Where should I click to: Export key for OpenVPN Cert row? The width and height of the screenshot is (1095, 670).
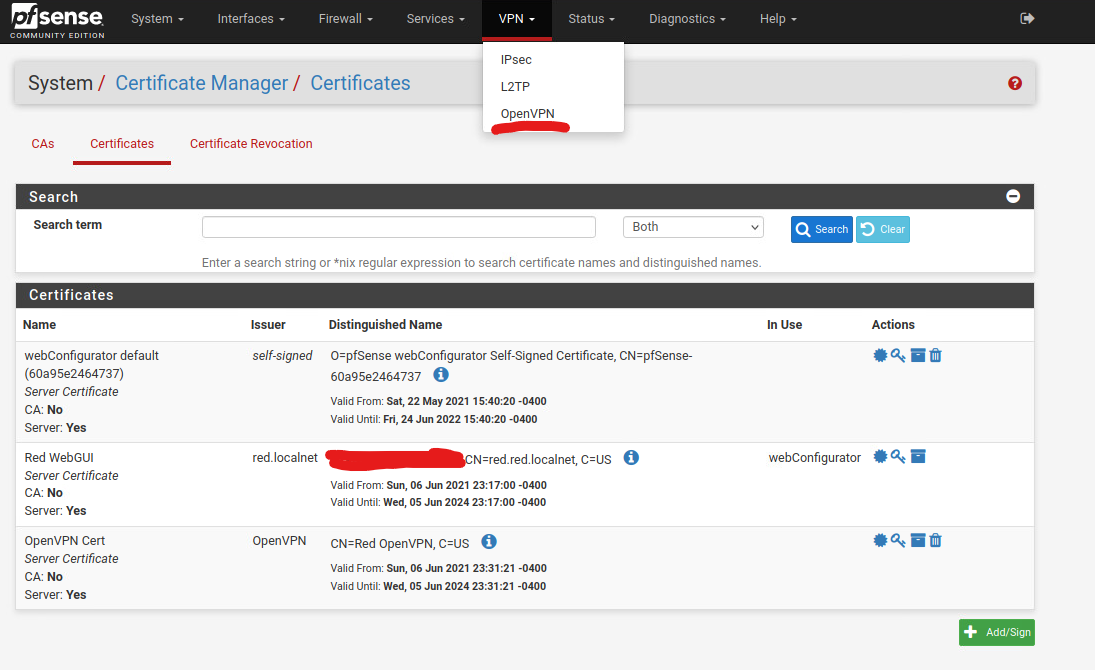898,540
